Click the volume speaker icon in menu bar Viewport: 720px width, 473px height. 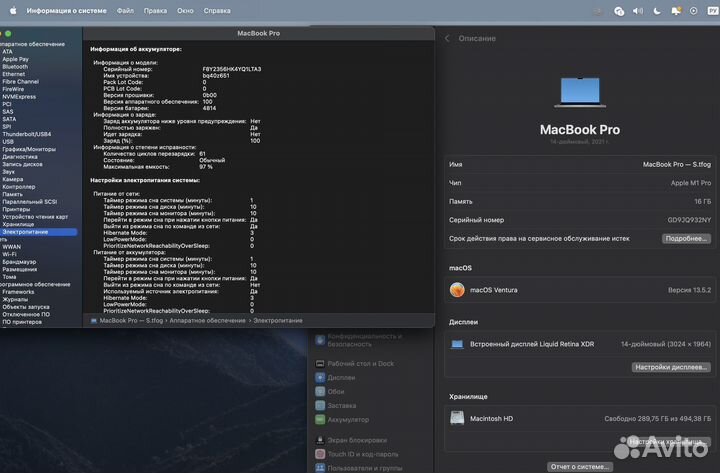tap(638, 11)
